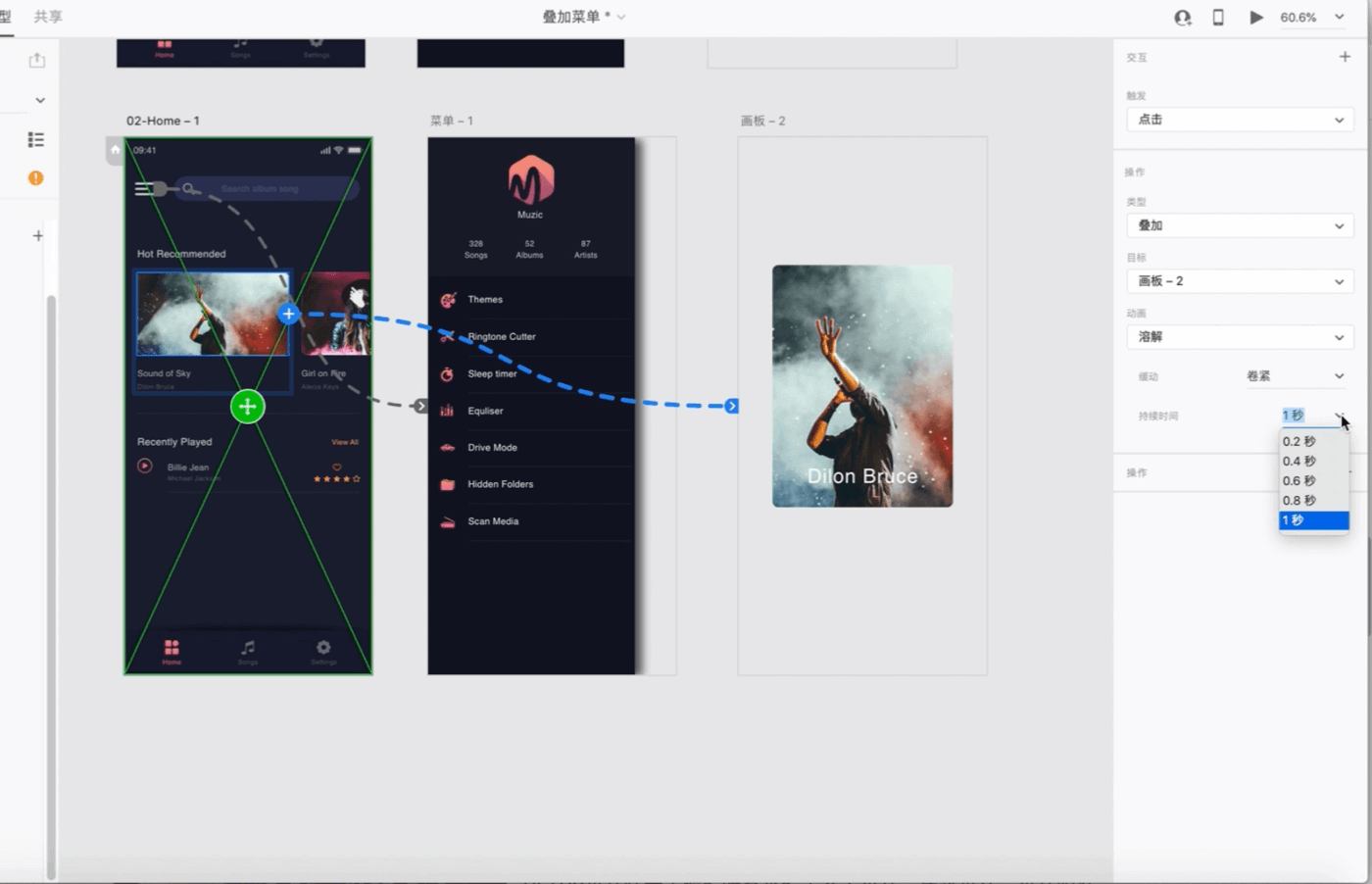Click the 328 Songs stat in menu
Viewport: 1372px width, 884px height.
click(x=476, y=249)
